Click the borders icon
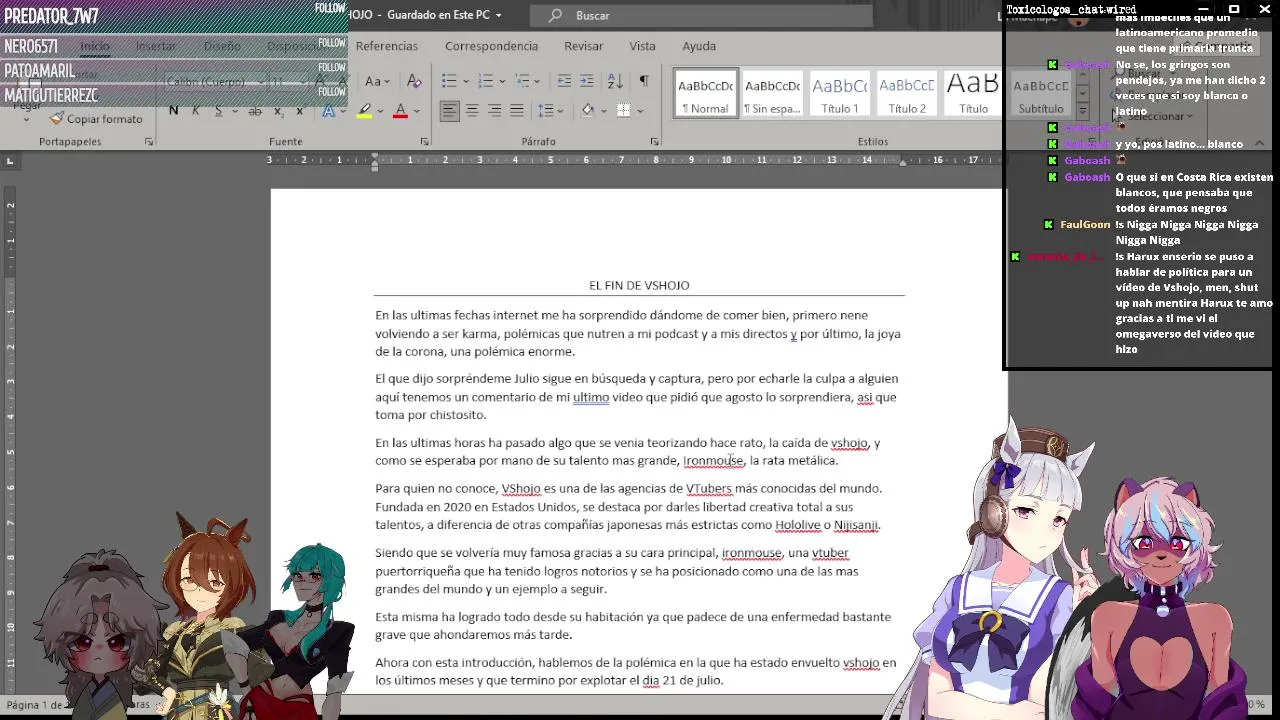1280x720 pixels. coord(623,110)
